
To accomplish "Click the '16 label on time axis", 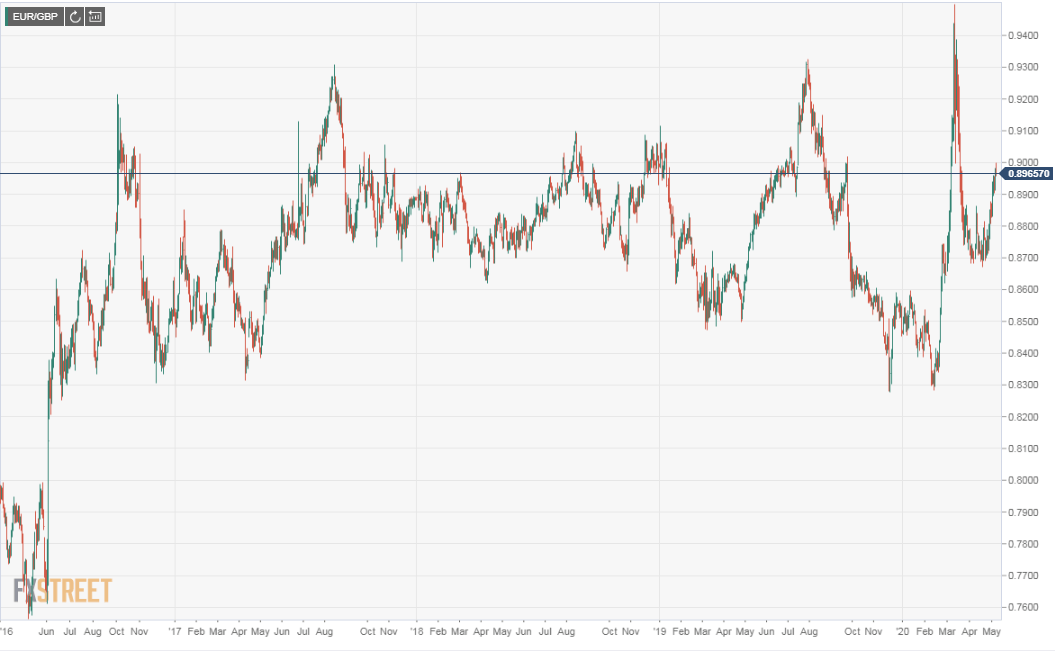I will tap(7, 631).
